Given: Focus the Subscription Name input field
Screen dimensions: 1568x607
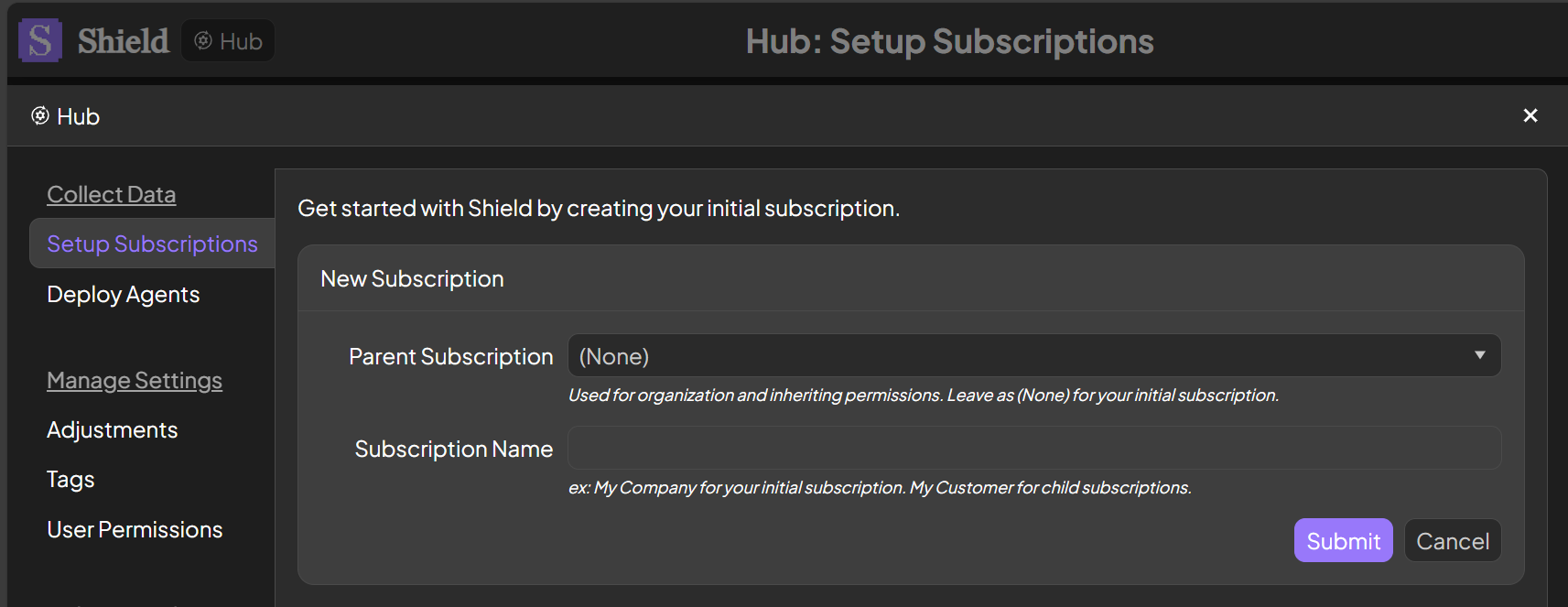Looking at the screenshot, I should tap(1034, 448).
